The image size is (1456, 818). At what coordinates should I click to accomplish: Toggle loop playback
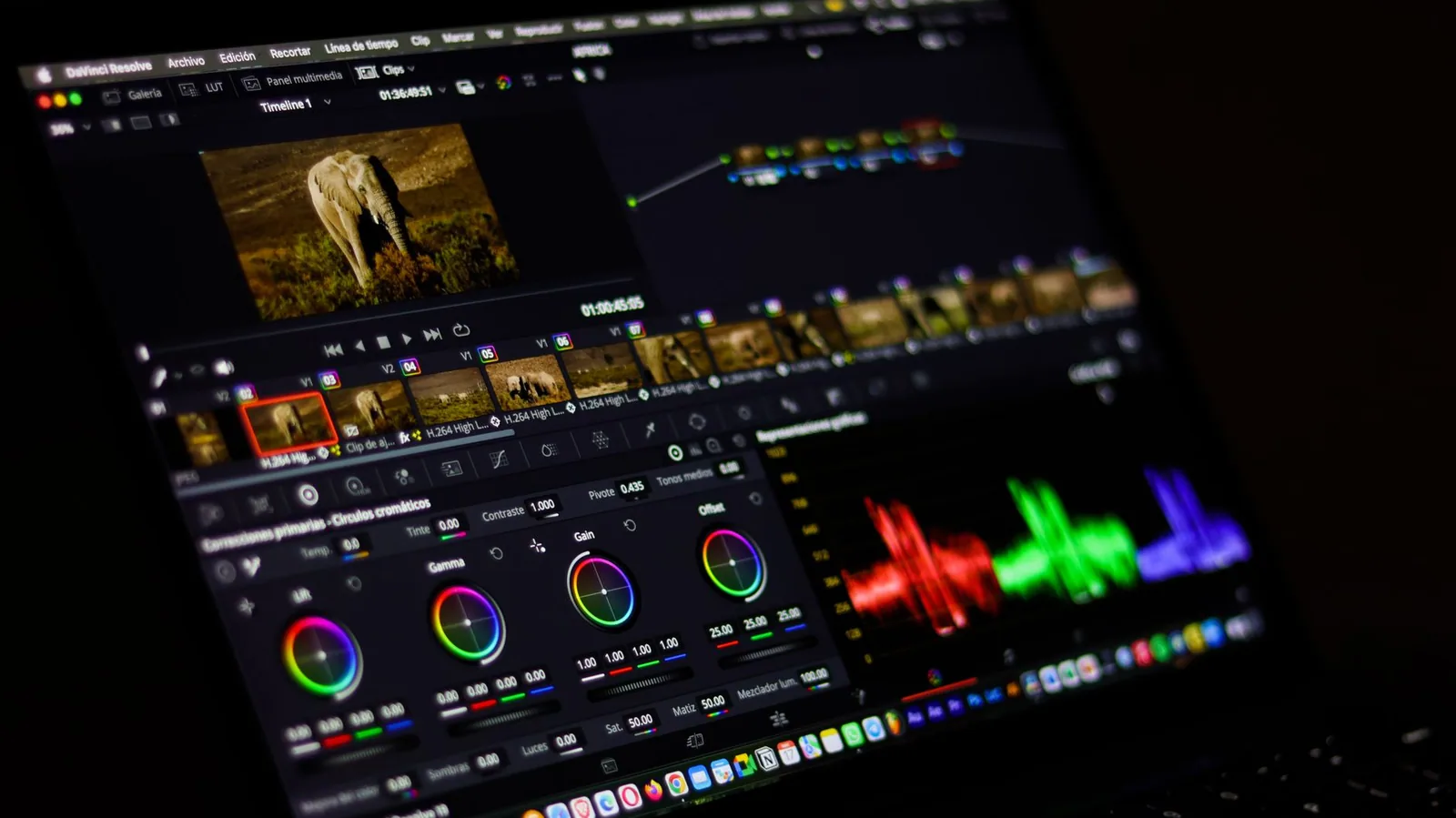click(x=461, y=329)
